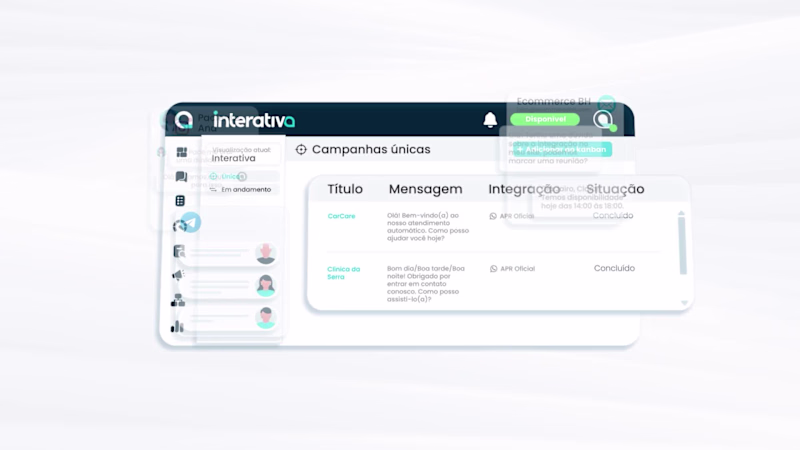
Task: Select red-haired male avatar contact card
Action: (x=230, y=253)
